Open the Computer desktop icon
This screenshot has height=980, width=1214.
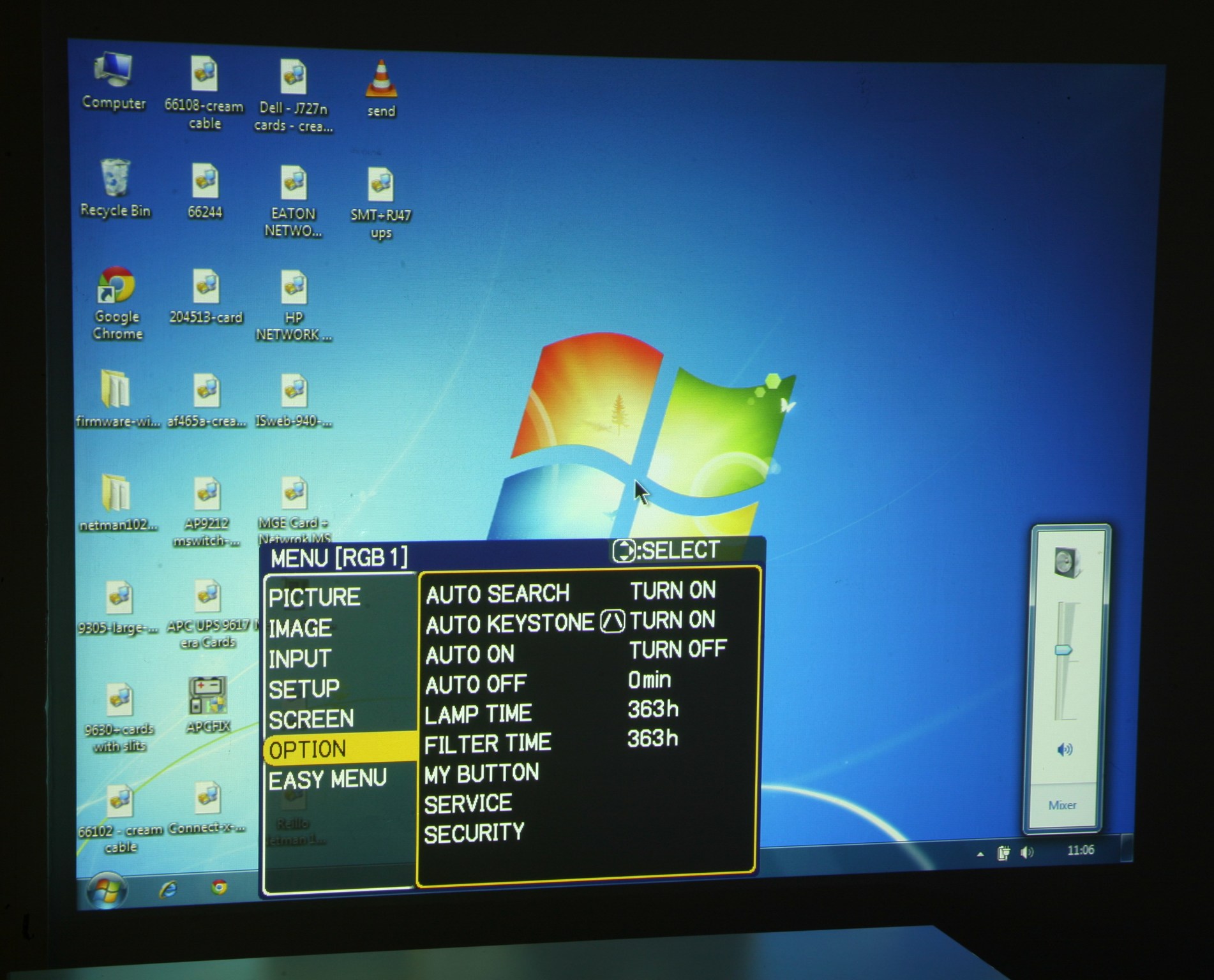pos(113,81)
